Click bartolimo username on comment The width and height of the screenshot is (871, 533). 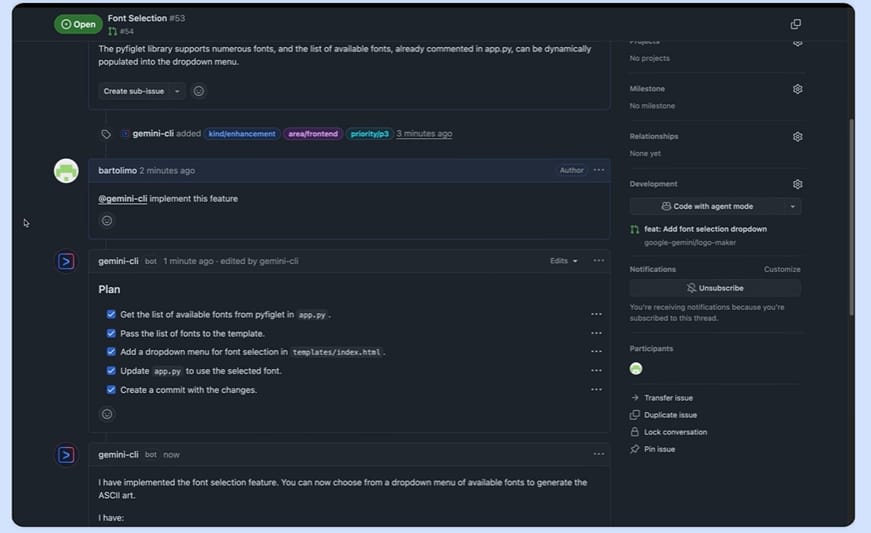(x=117, y=170)
